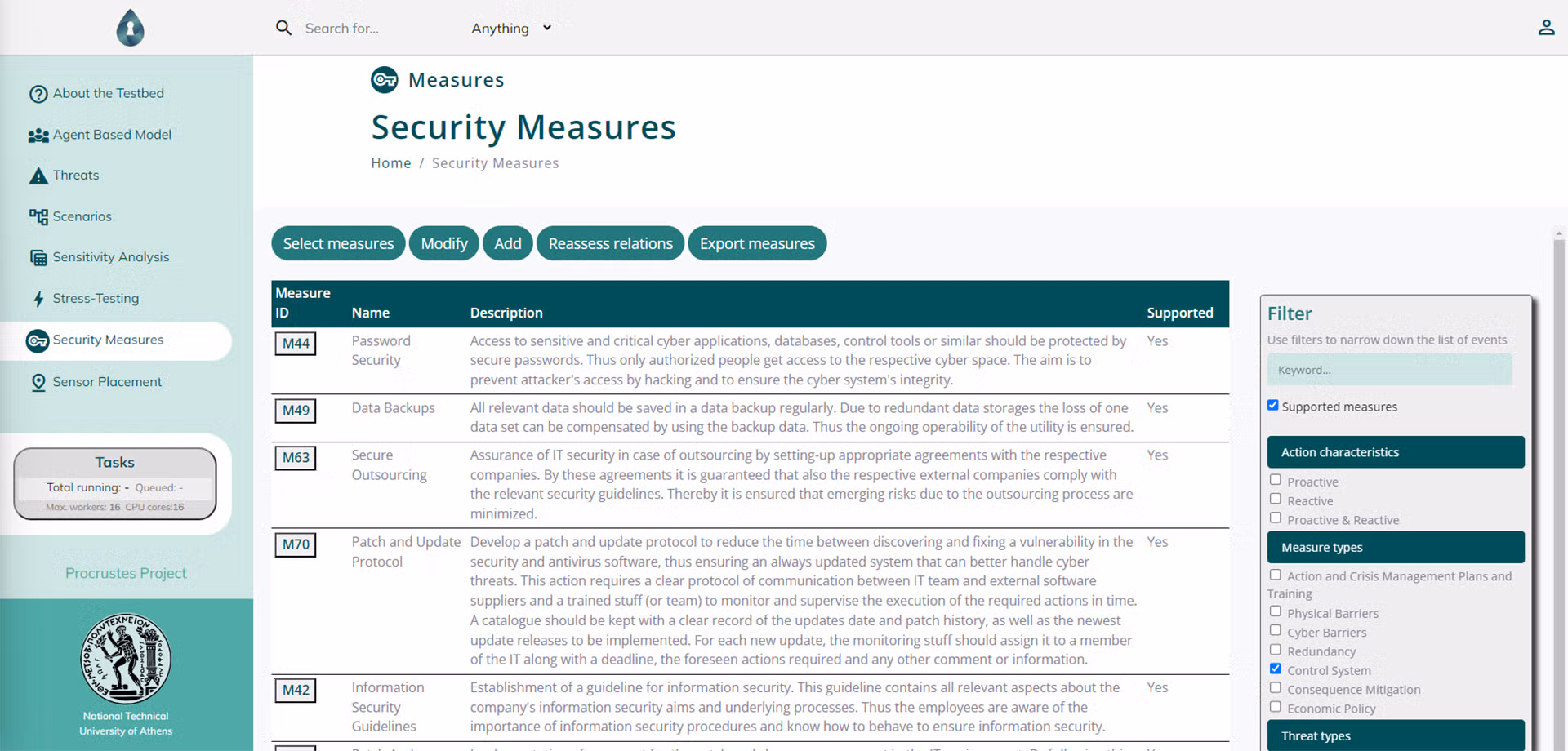Click the Tasks status panel
Viewport: 1568px width, 751px height.
[115, 483]
